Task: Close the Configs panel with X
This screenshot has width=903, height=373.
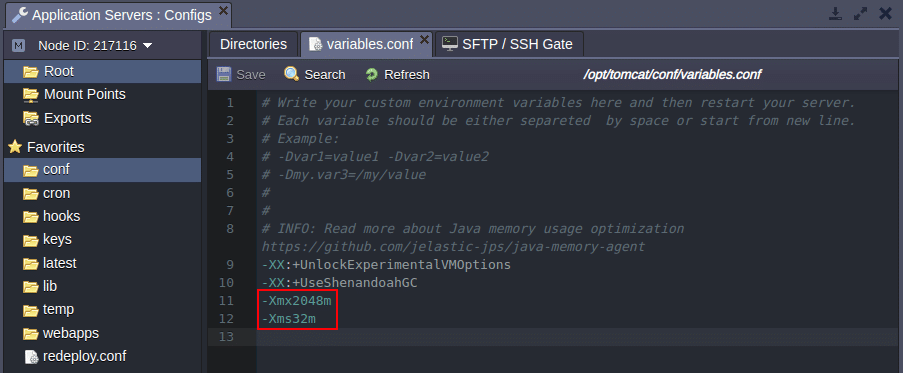Action: (x=885, y=14)
